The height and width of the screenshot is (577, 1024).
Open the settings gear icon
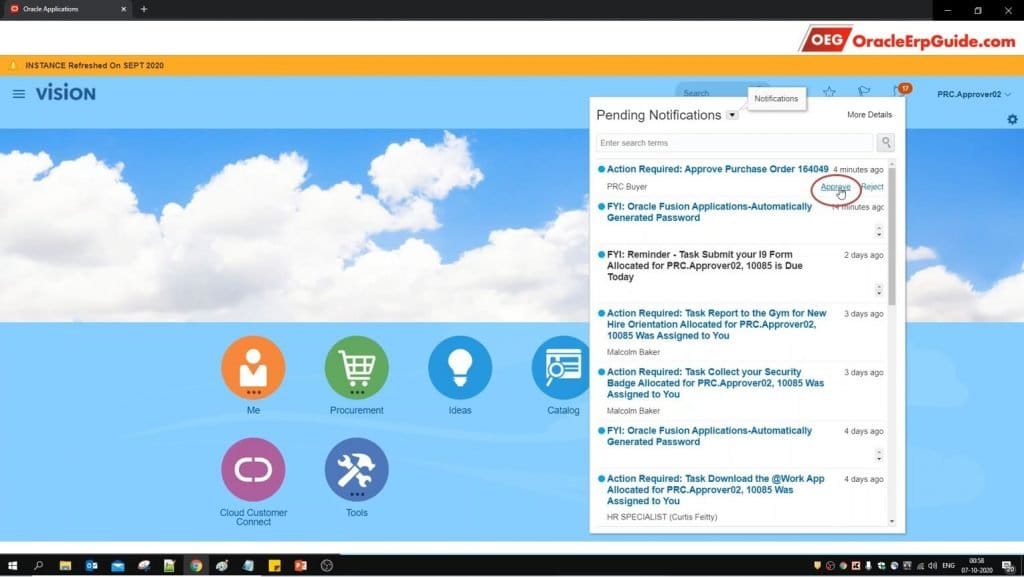[1012, 120]
